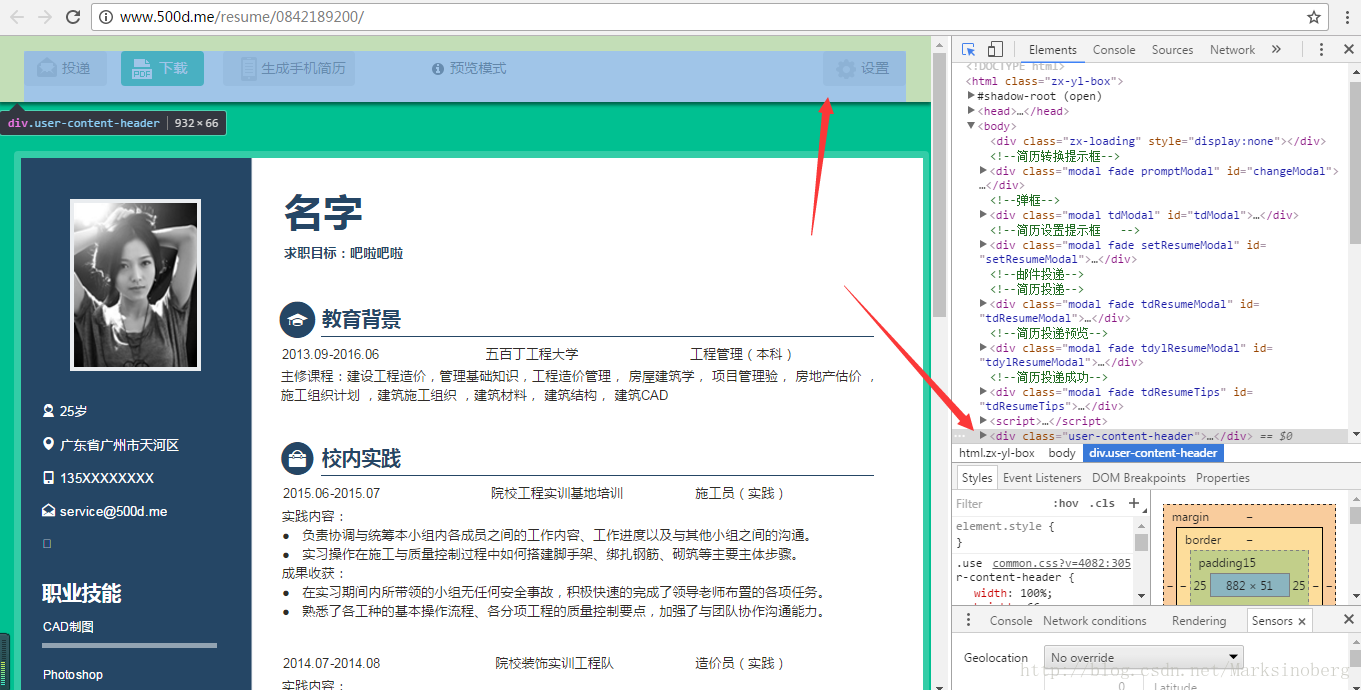Open the drawer three-dot menu
Image resolution: width=1361 pixels, height=690 pixels.
point(968,621)
